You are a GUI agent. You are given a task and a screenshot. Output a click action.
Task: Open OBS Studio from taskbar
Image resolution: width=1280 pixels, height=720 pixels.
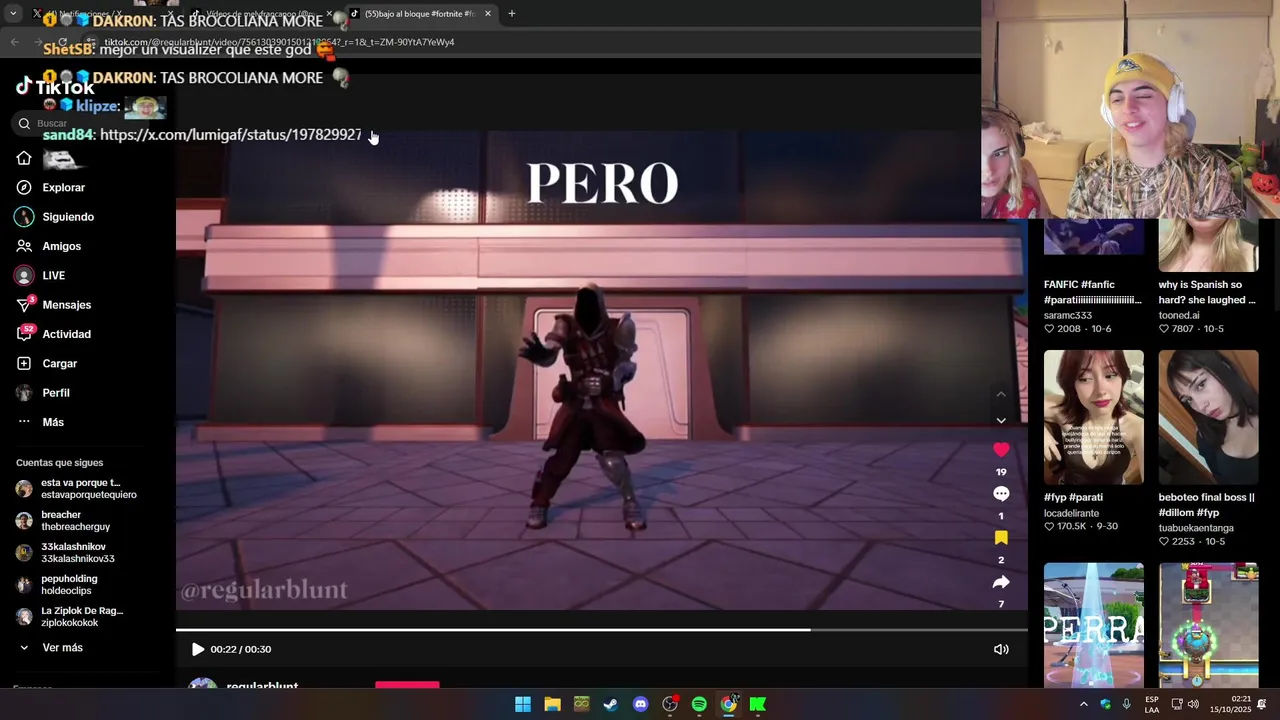pos(670,705)
